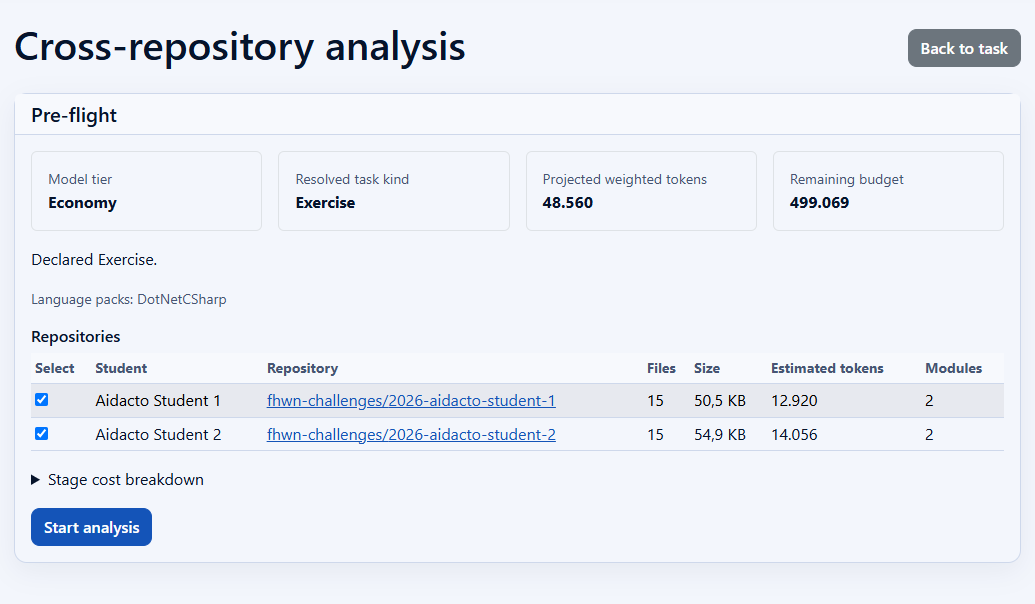The height and width of the screenshot is (604, 1035).
Task: Click the Files column header
Action: pos(661,368)
